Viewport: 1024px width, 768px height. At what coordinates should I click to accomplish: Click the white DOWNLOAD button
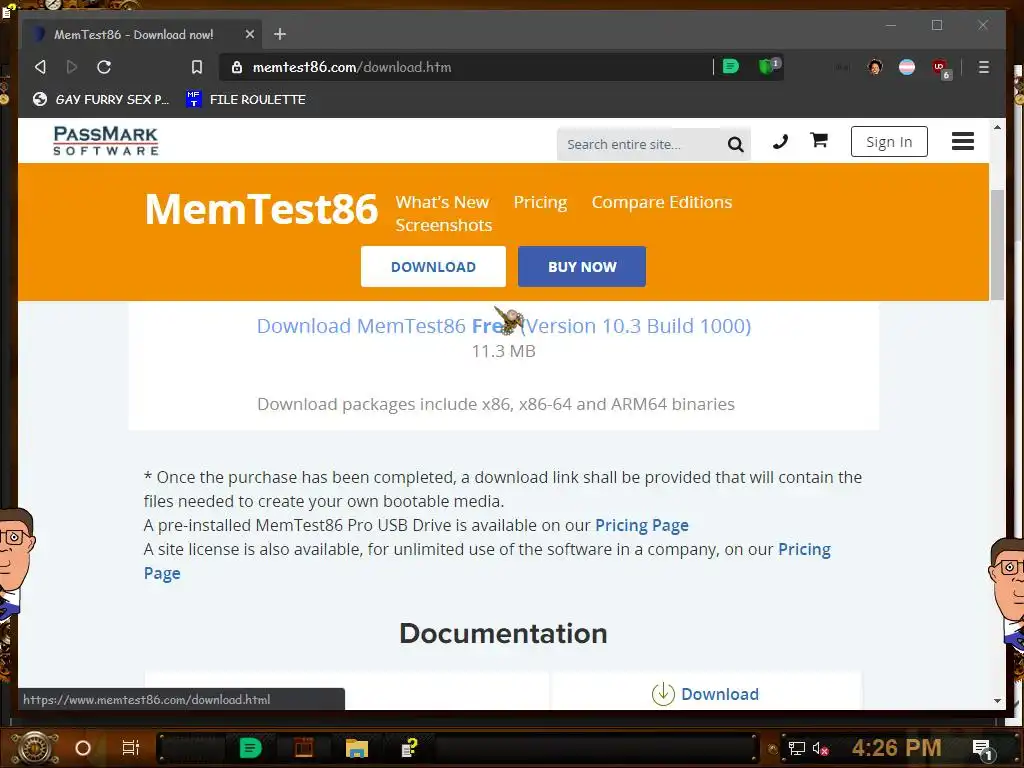[x=433, y=266]
